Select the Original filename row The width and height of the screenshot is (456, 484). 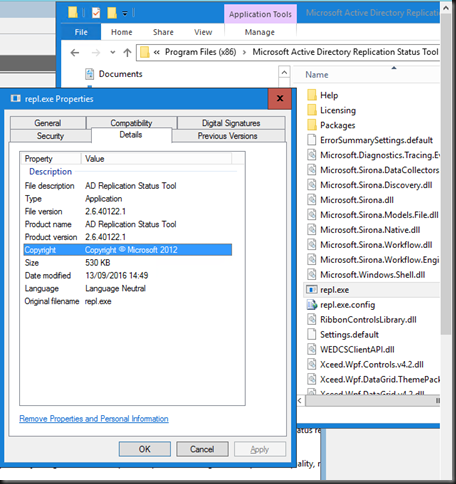click(128, 301)
